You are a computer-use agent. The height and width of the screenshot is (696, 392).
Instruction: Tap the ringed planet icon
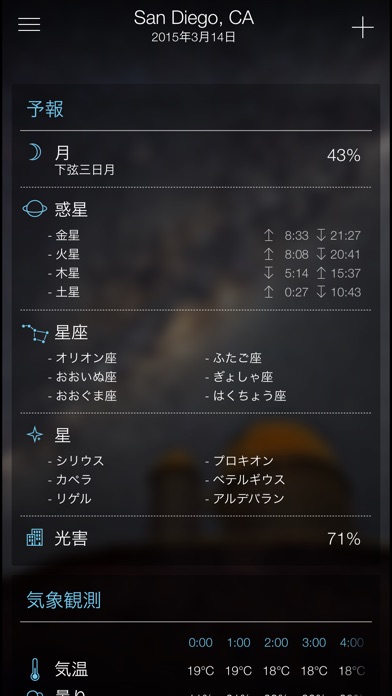(x=35, y=209)
